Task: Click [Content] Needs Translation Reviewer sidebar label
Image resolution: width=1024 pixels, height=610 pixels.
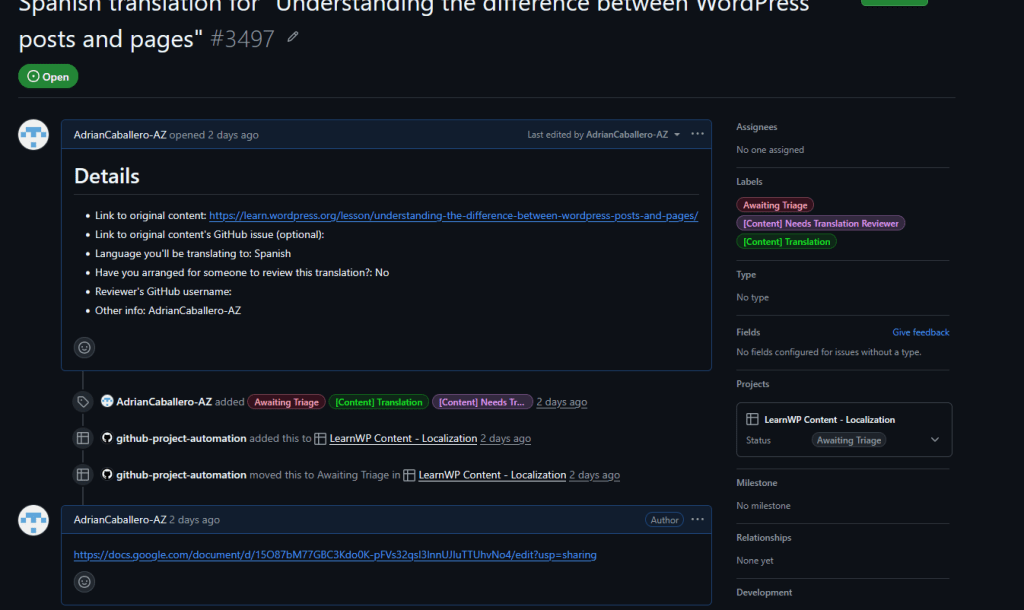Action: [821, 223]
